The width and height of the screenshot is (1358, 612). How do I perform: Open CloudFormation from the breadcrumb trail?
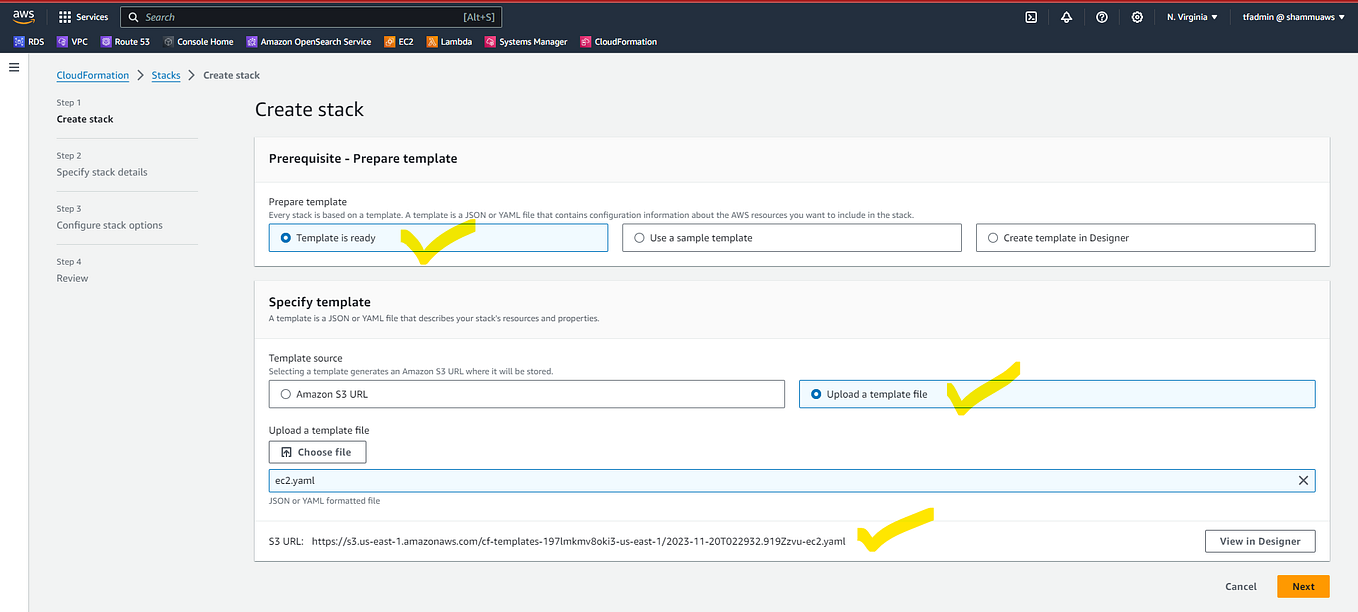click(x=92, y=74)
